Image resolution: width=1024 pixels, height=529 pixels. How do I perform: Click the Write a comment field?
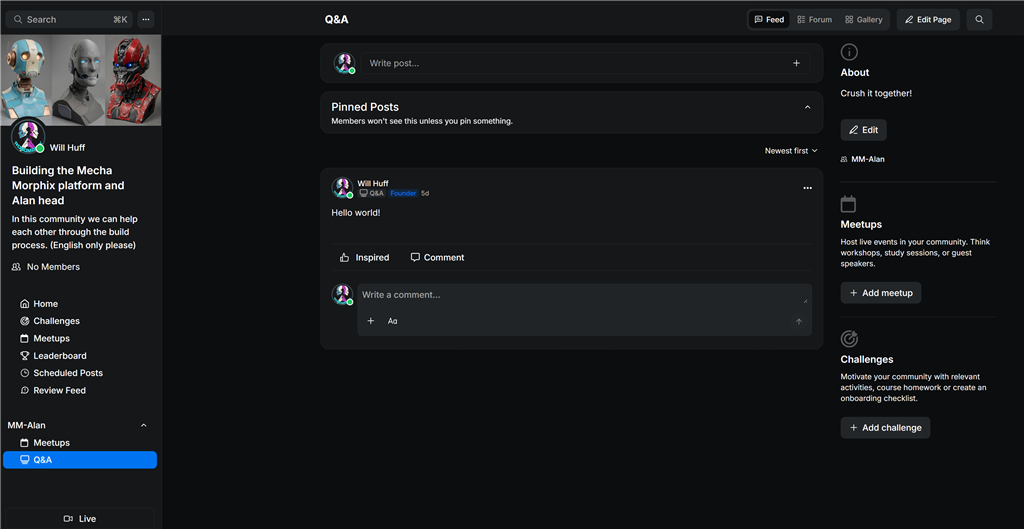tap(580, 295)
